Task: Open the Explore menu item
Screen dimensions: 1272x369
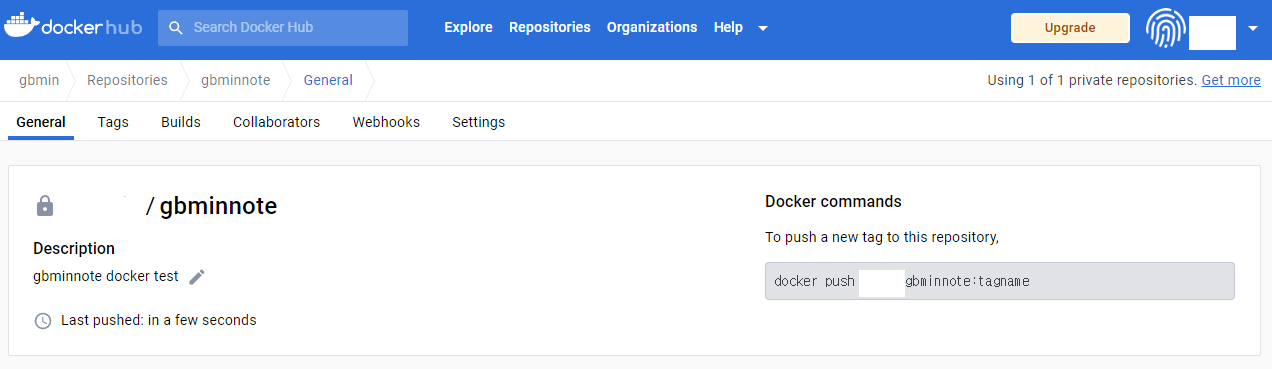Action: coord(468,27)
